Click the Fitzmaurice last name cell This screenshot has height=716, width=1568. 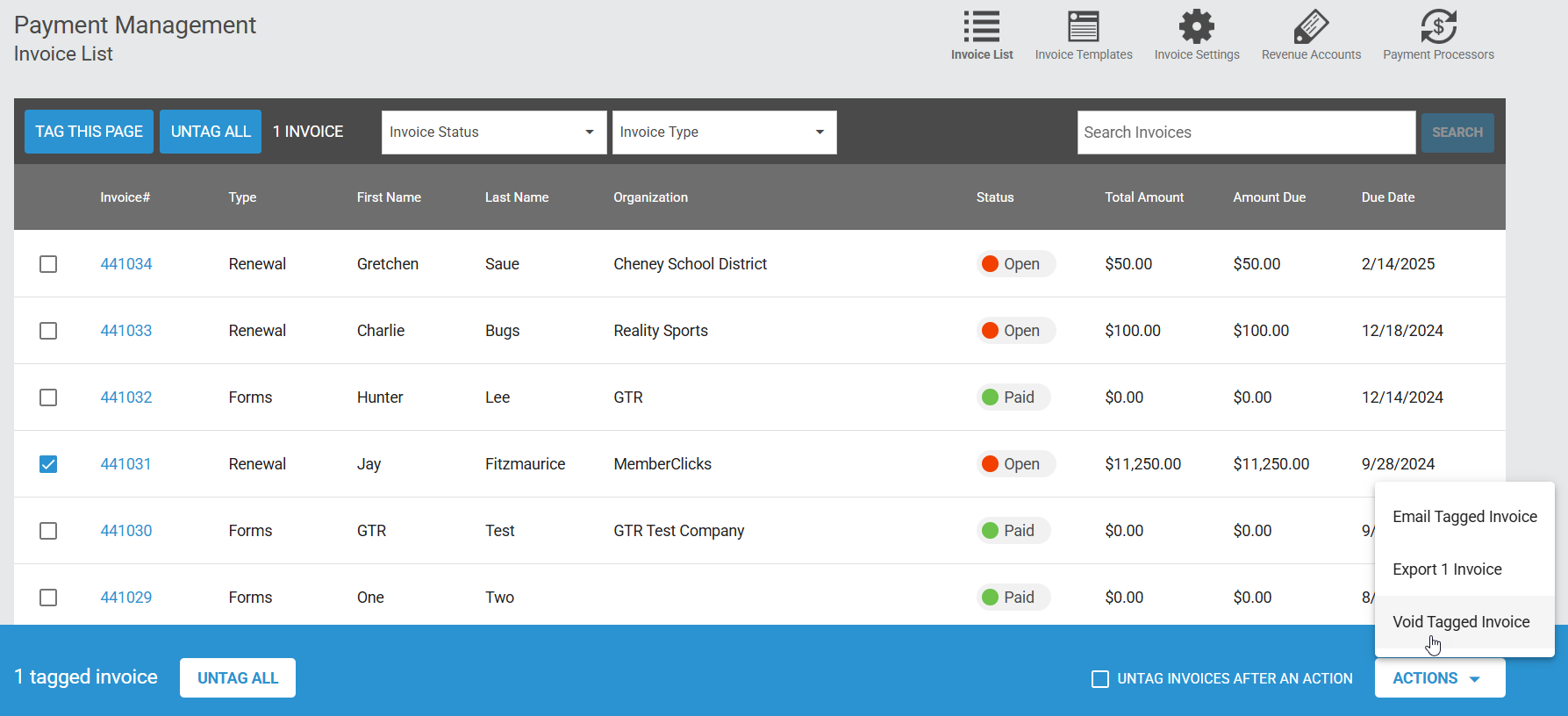pyautogui.click(x=525, y=464)
